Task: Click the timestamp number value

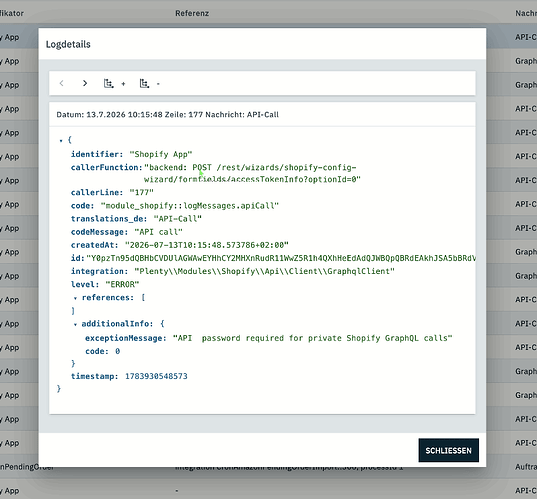Action: tap(156, 376)
